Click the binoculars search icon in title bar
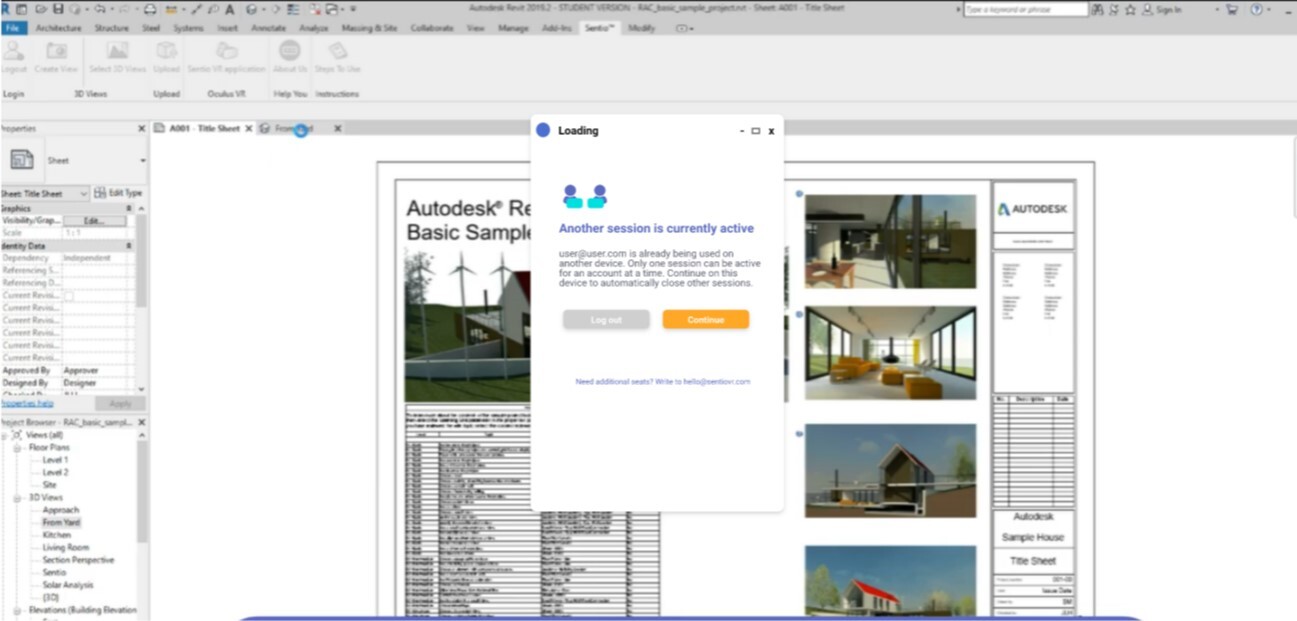 click(x=1099, y=9)
